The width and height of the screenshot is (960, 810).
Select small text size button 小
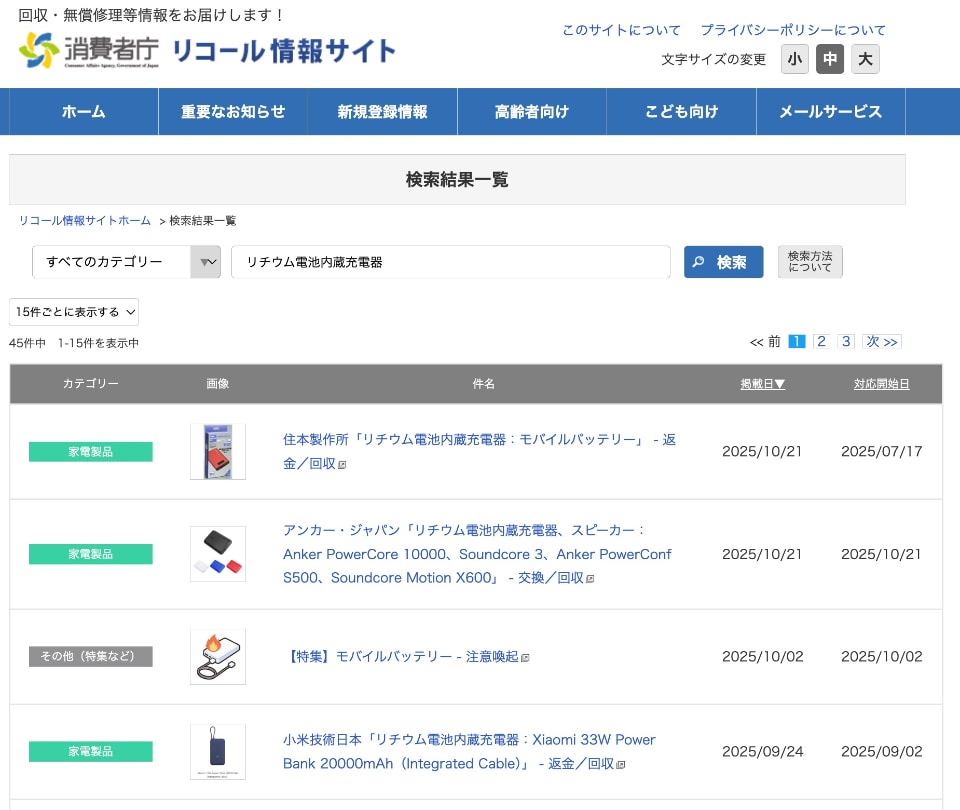[x=795, y=60]
